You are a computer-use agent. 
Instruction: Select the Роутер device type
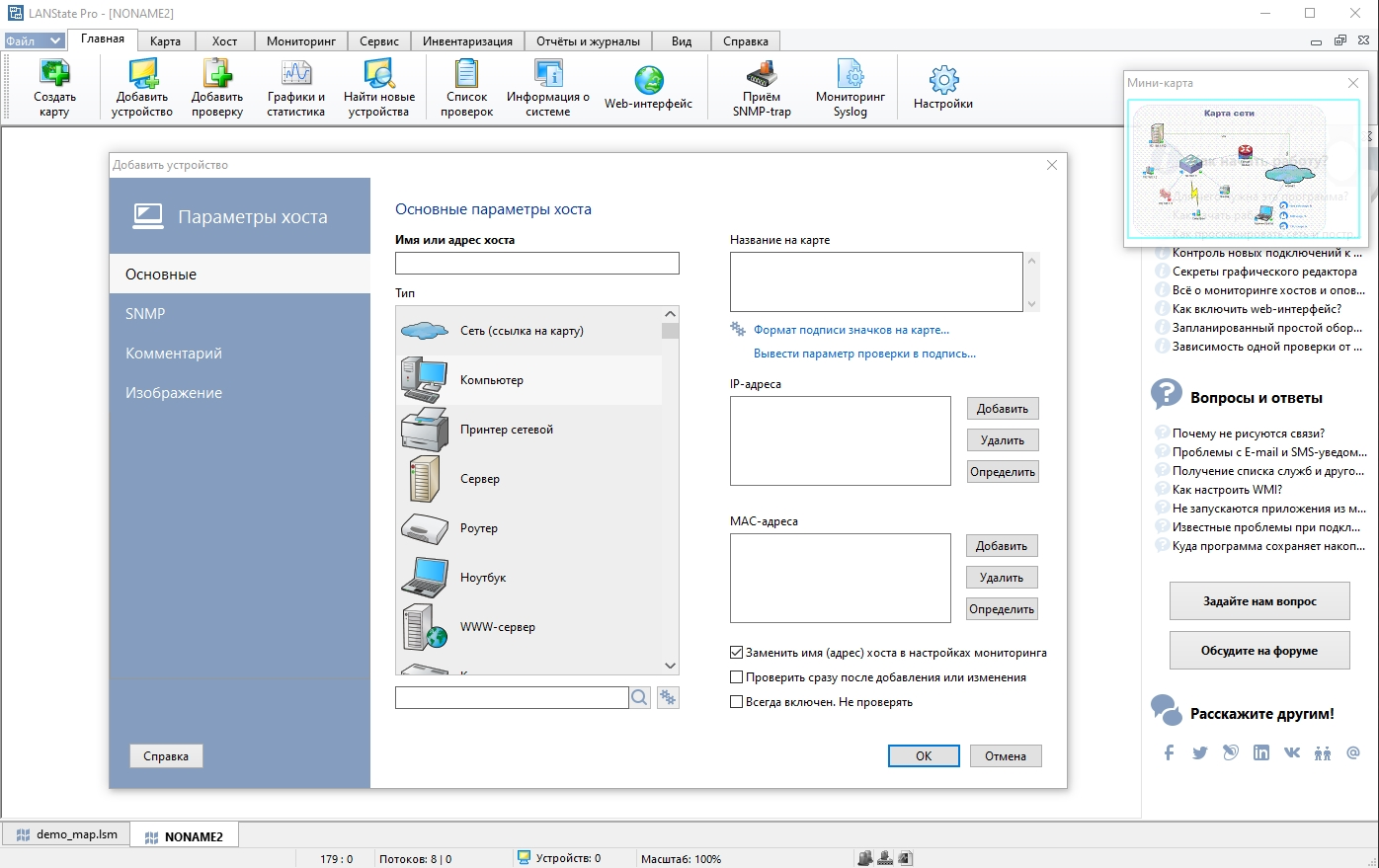pyautogui.click(x=528, y=528)
